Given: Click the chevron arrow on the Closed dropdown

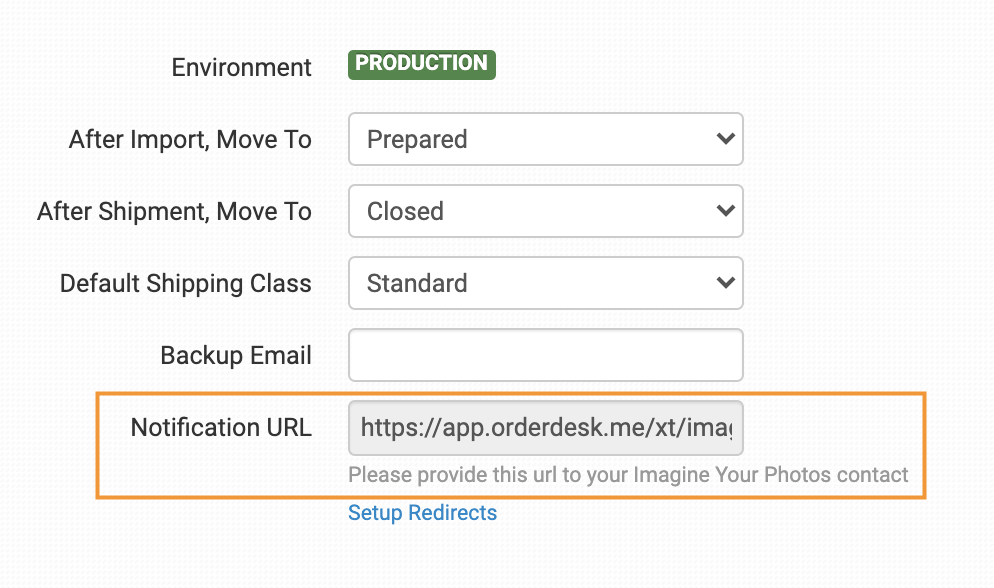Looking at the screenshot, I should click(x=726, y=211).
